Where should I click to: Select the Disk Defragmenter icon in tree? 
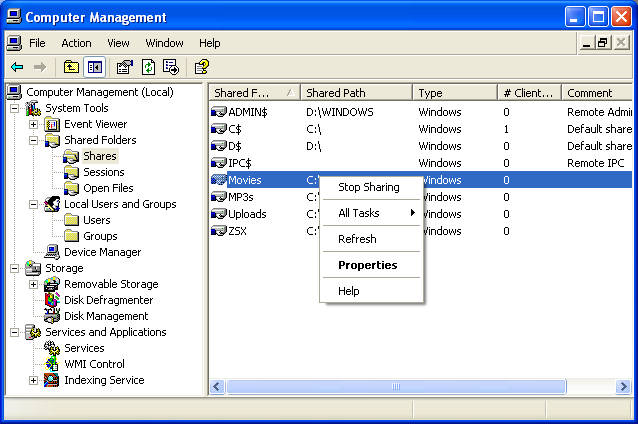(x=53, y=300)
